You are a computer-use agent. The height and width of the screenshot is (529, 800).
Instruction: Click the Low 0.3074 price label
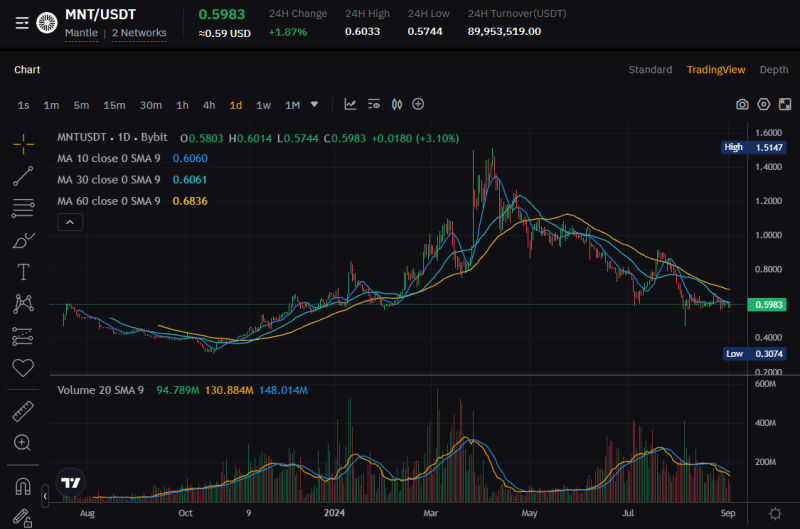click(754, 354)
